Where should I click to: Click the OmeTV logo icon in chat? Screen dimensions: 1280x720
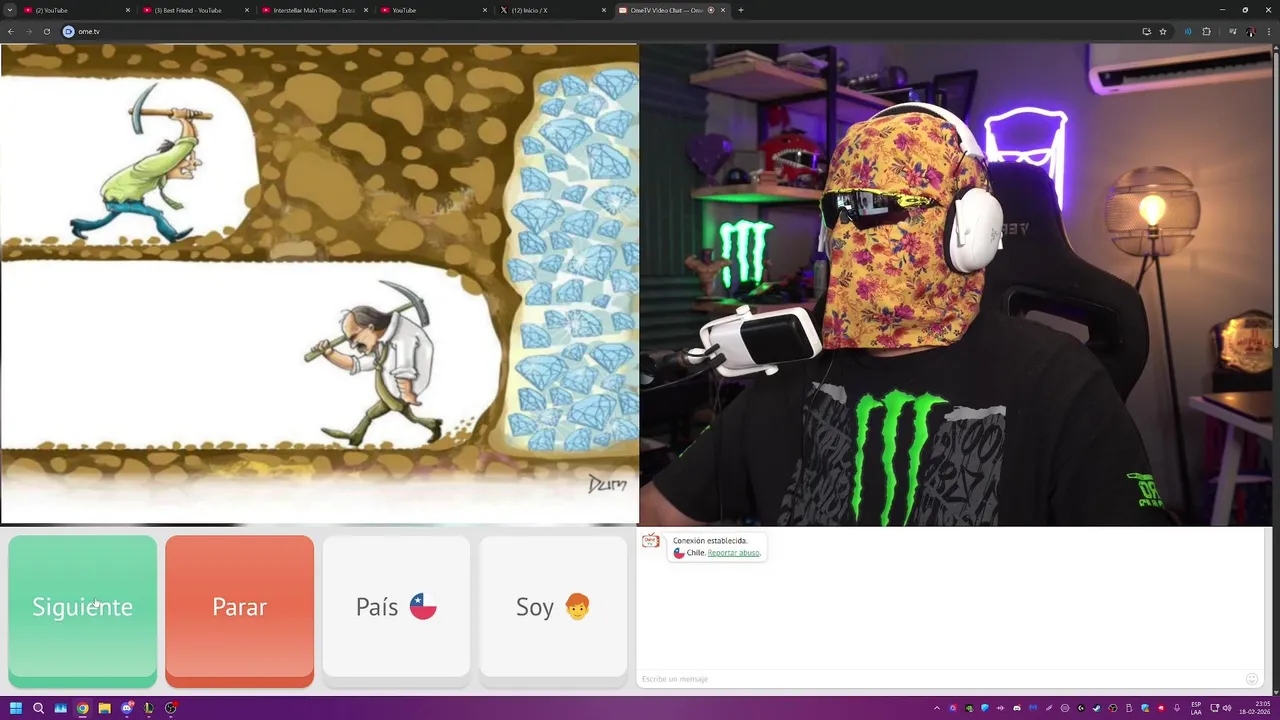pos(650,541)
